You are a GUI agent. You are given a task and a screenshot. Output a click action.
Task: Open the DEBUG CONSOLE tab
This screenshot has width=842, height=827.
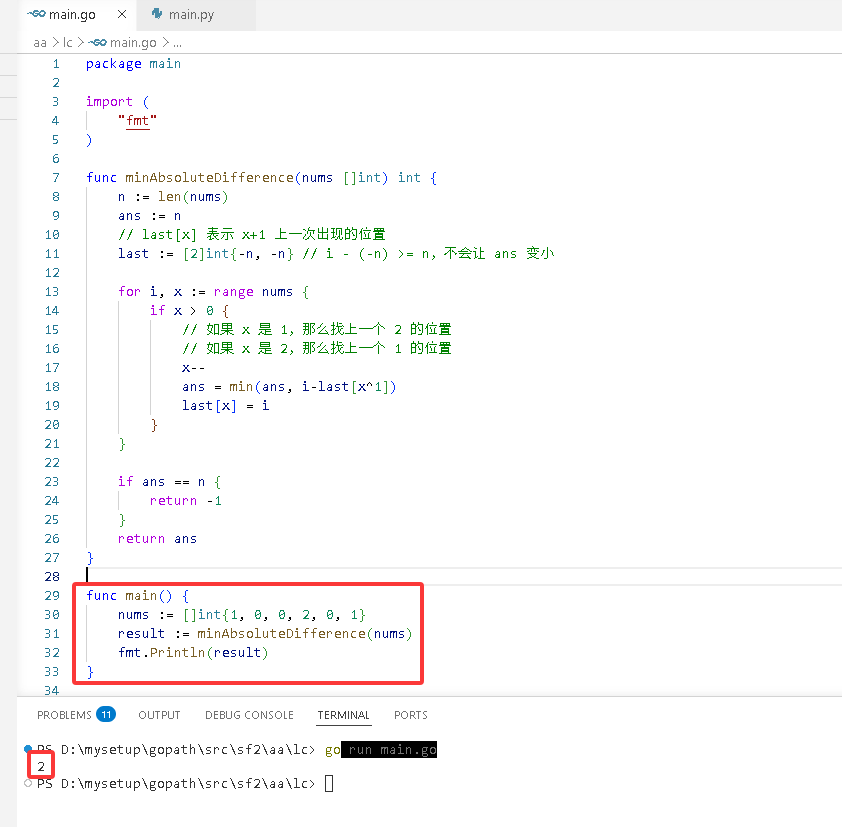pos(249,715)
